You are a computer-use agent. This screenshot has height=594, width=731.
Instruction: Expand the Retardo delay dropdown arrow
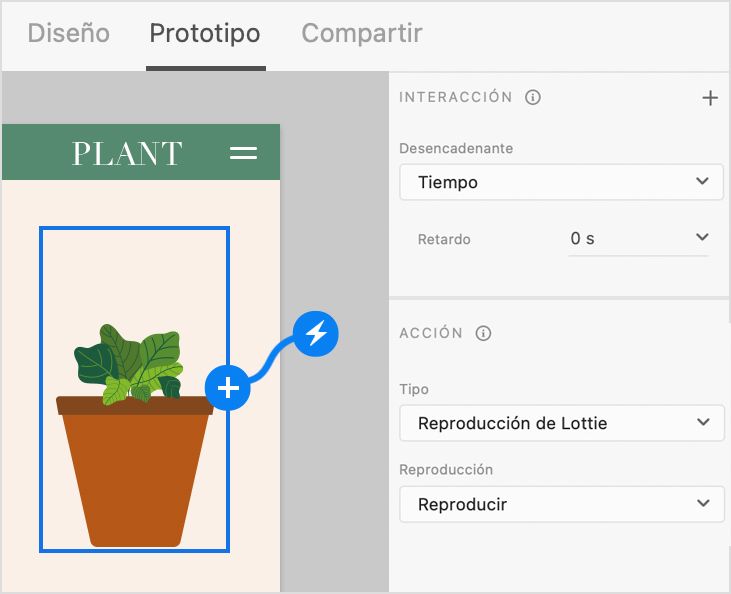(x=702, y=237)
